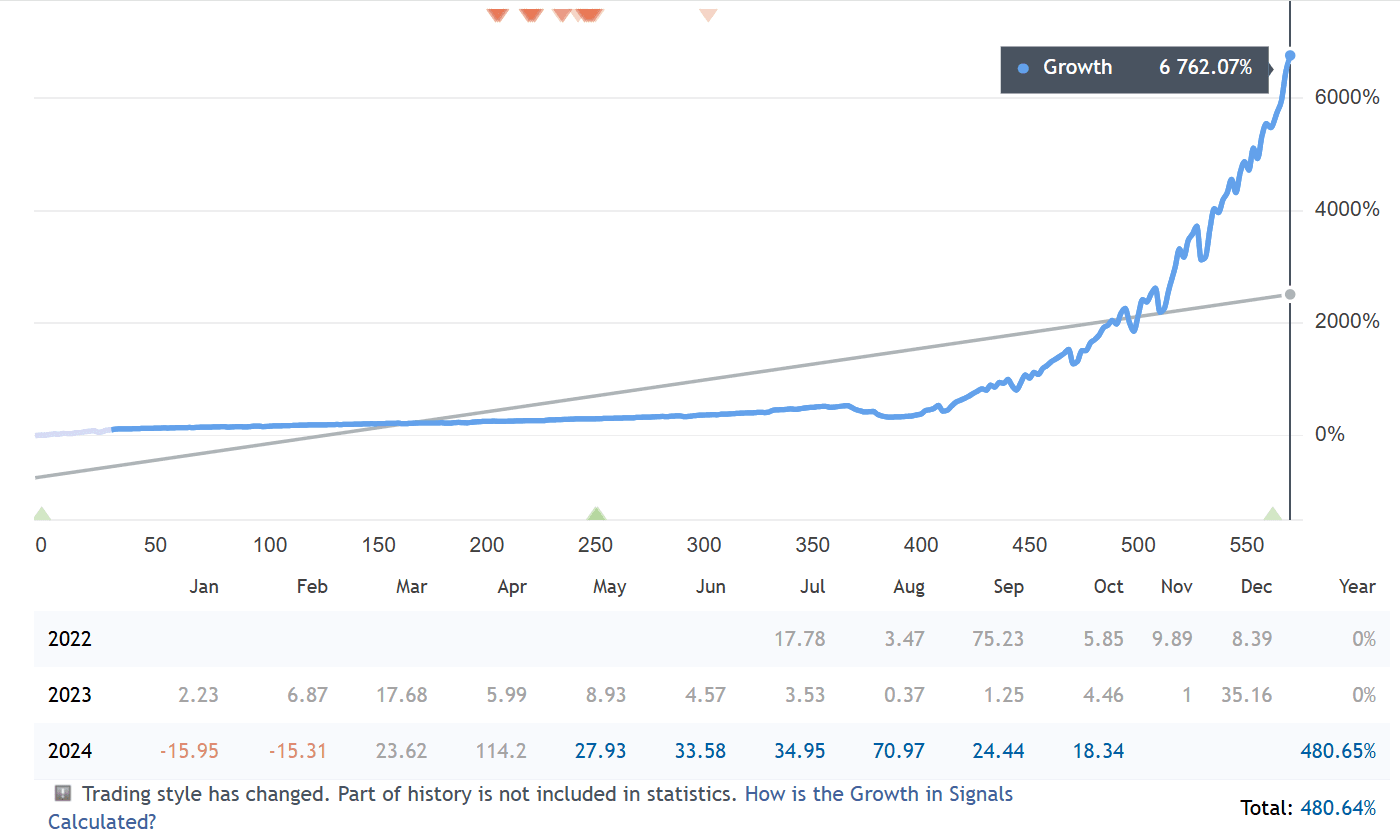Click the 2023 September value 1.25
This screenshot has height=840, width=1400.
click(1004, 695)
